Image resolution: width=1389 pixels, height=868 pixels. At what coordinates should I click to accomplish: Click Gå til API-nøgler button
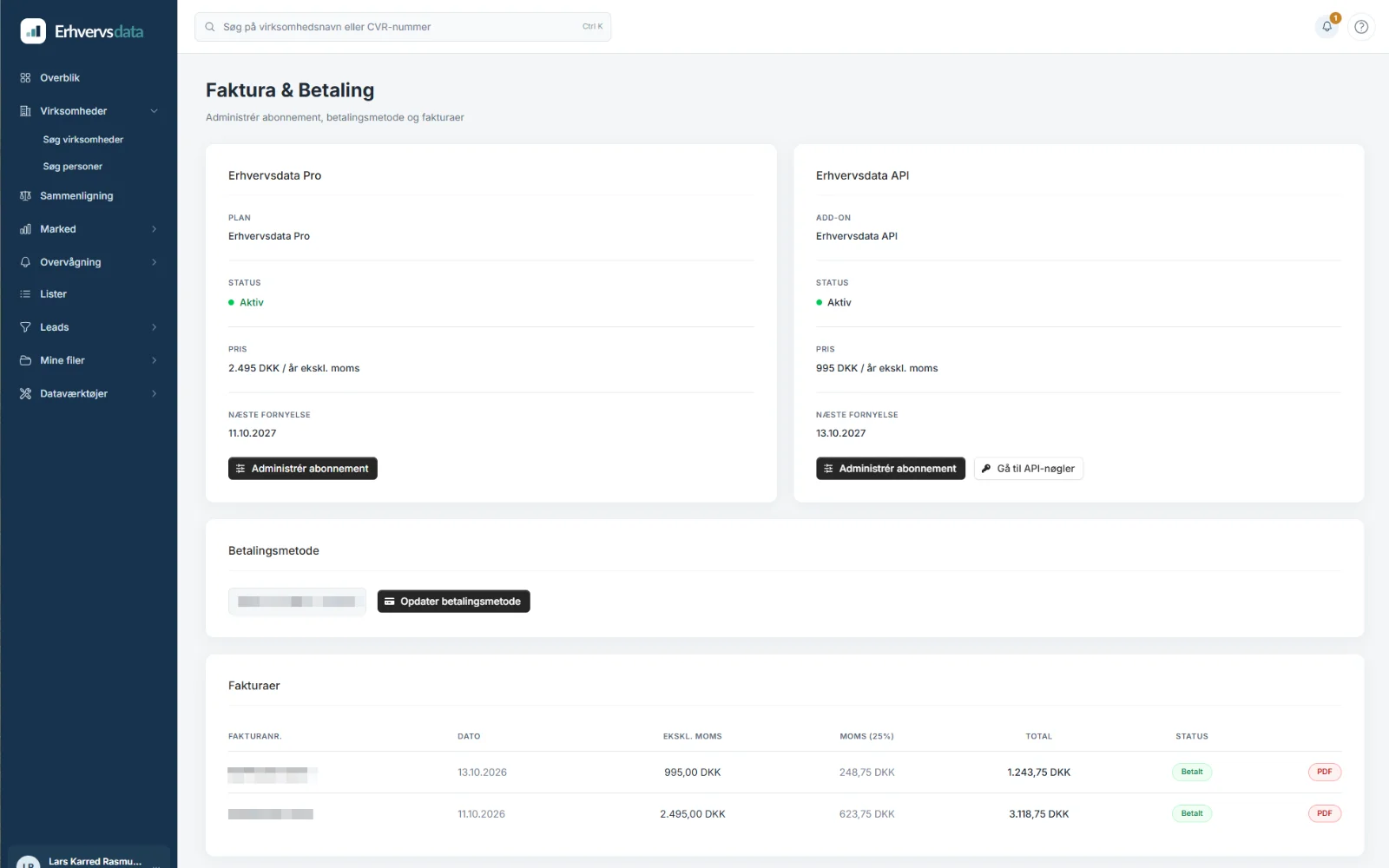click(x=1029, y=469)
